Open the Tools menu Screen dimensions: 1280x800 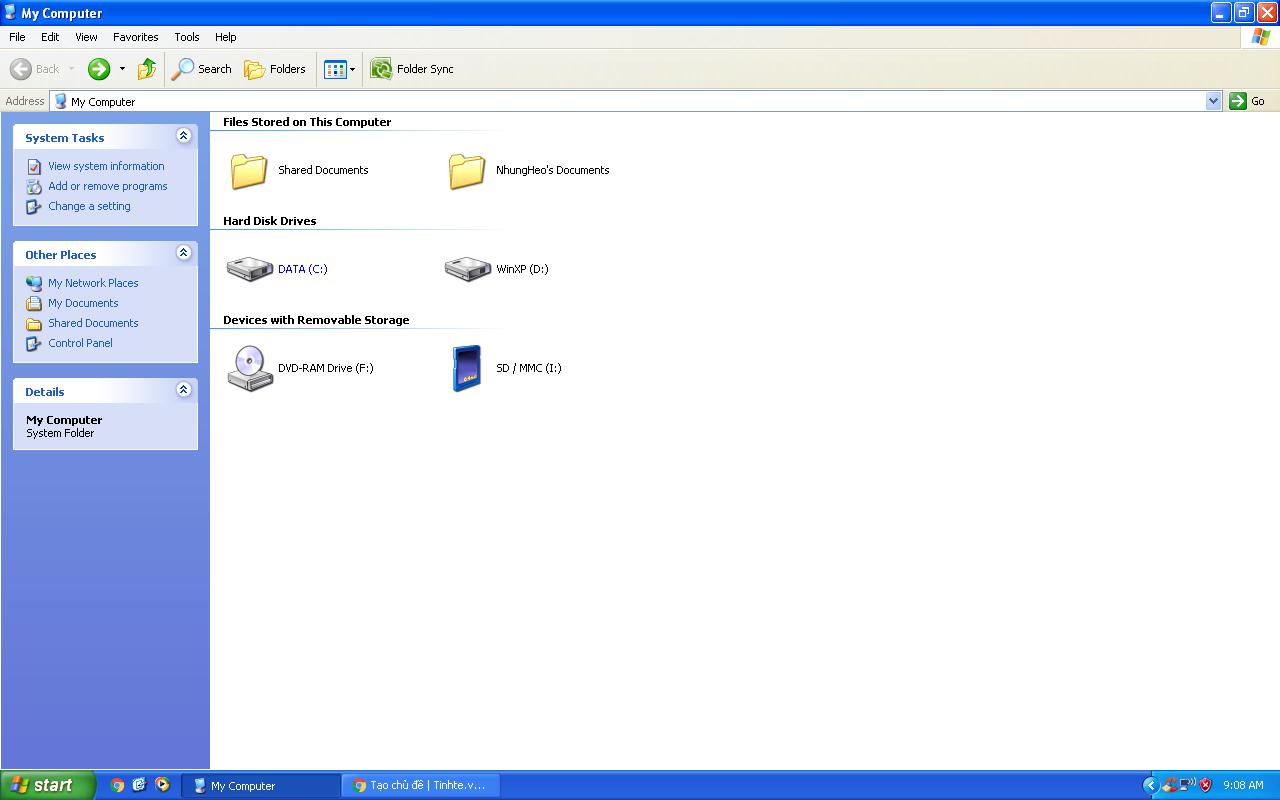[x=187, y=37]
